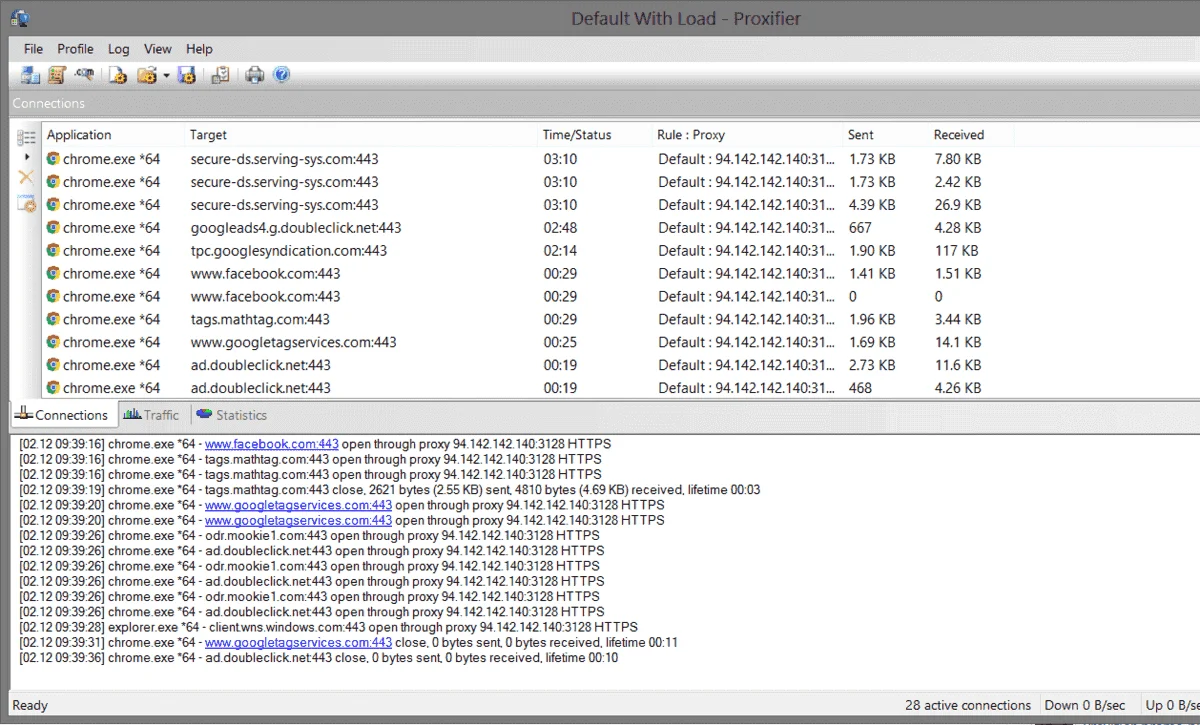Switch to the Traffic tab
The image size is (1200, 725).
(150, 415)
